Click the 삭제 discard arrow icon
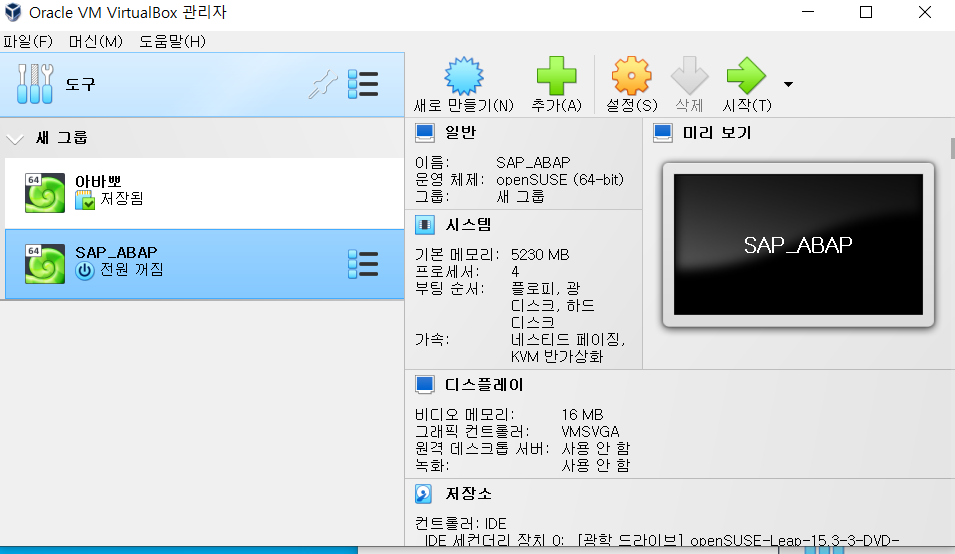 tap(689, 76)
